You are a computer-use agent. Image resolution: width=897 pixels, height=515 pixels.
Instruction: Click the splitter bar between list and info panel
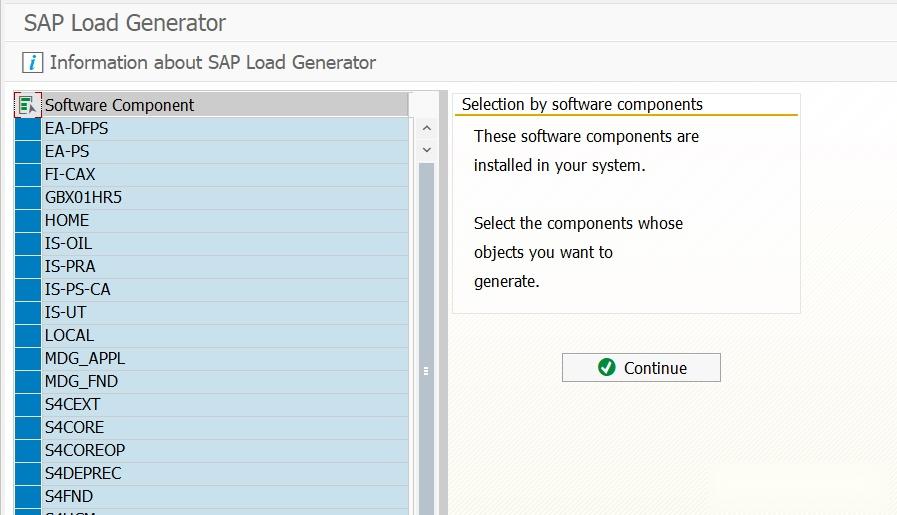(443, 300)
